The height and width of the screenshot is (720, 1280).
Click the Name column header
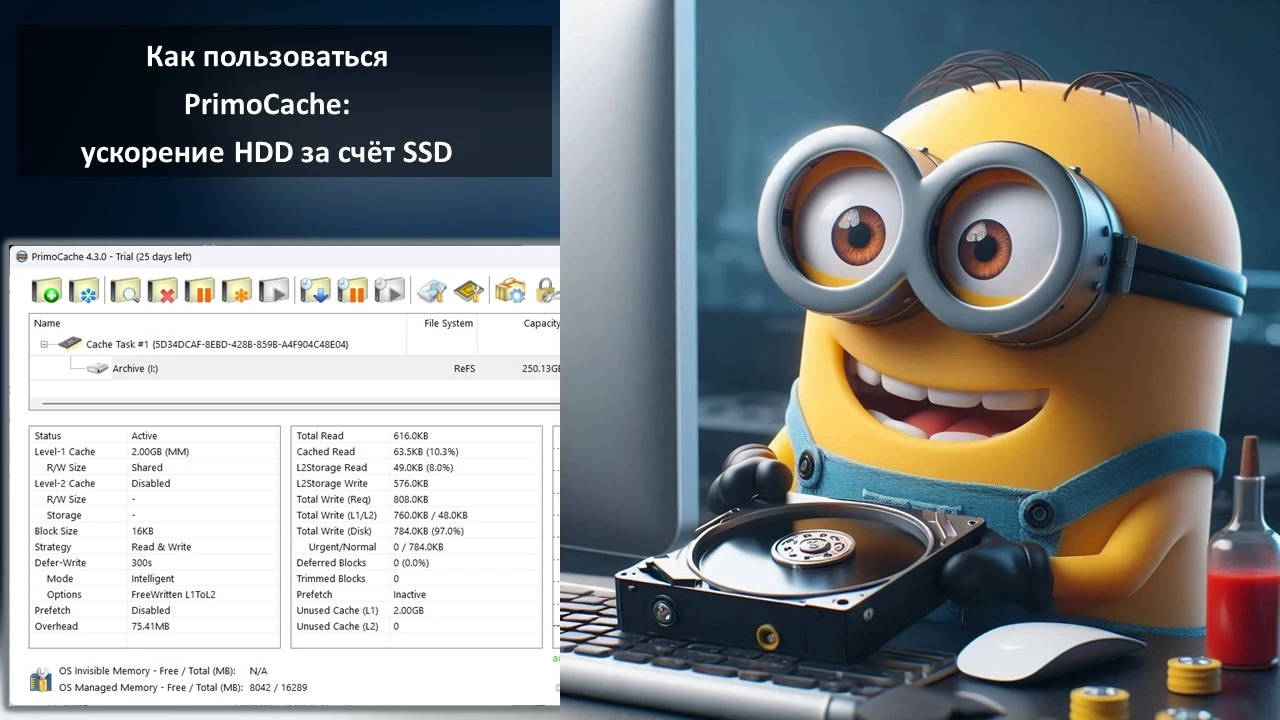47,324
